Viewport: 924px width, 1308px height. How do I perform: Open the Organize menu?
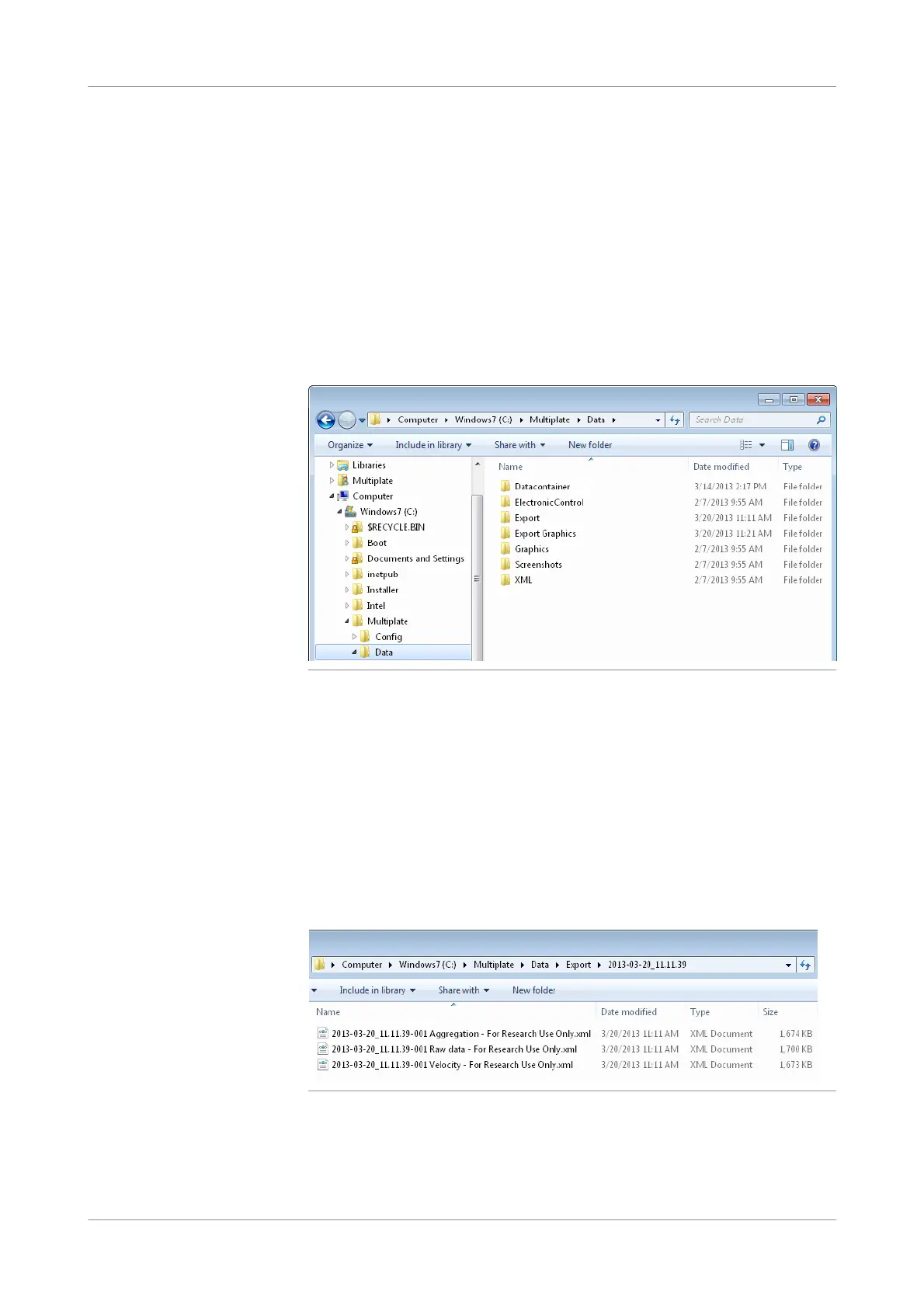[350, 445]
